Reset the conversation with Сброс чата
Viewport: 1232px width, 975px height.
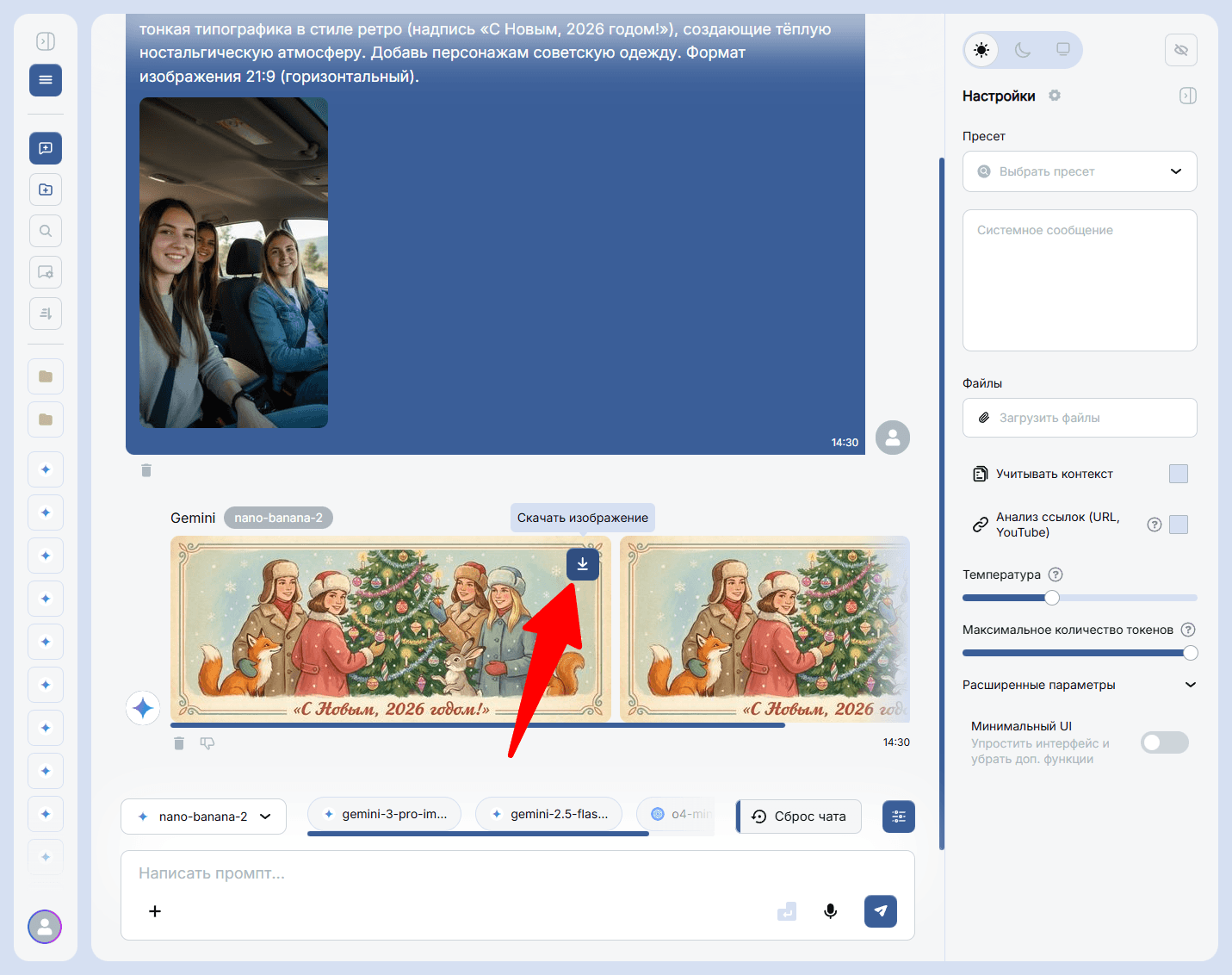[797, 816]
